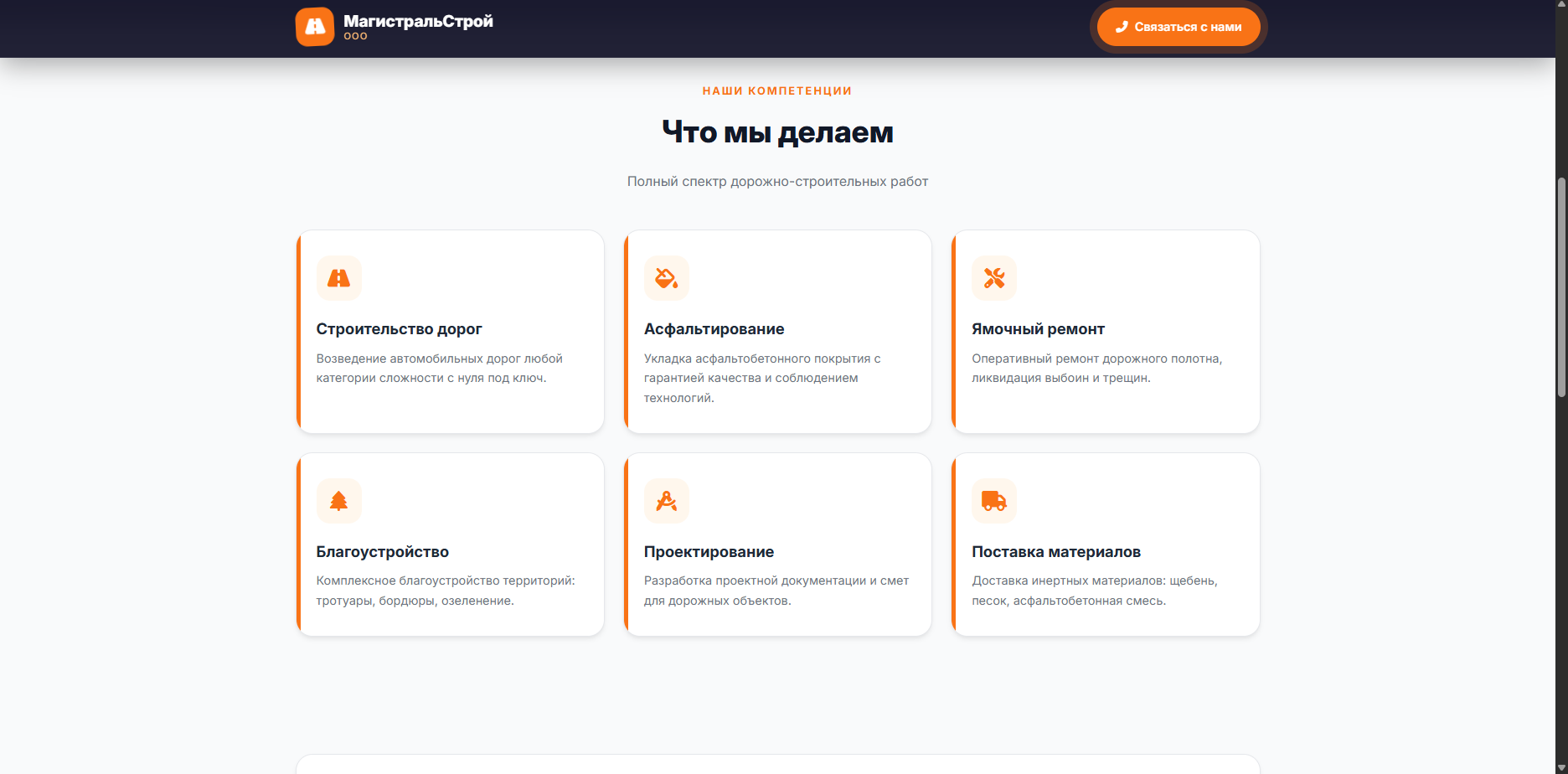
Task: Click the Что мы делаем heading
Action: click(x=777, y=132)
